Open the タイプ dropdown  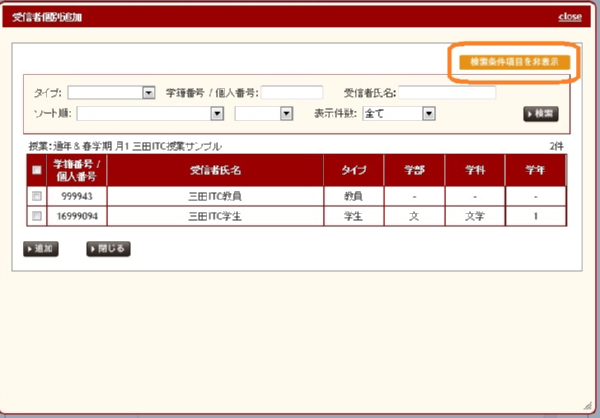[111, 93]
